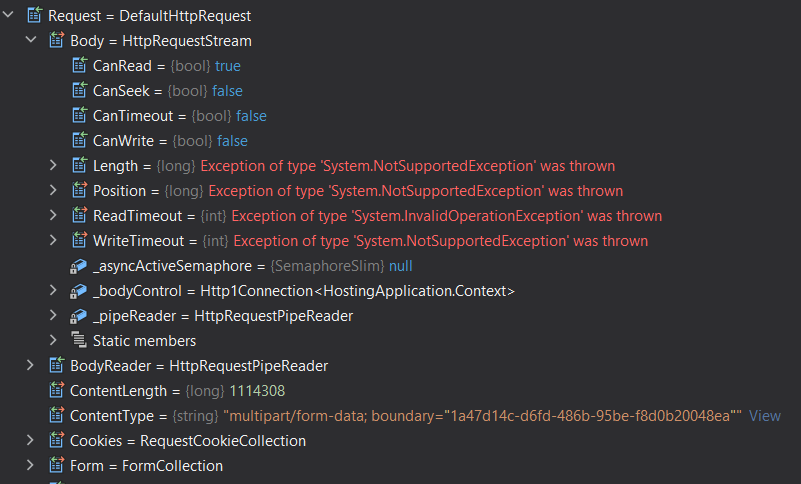Click the _pipeReader private field icon

pyautogui.click(x=78, y=316)
